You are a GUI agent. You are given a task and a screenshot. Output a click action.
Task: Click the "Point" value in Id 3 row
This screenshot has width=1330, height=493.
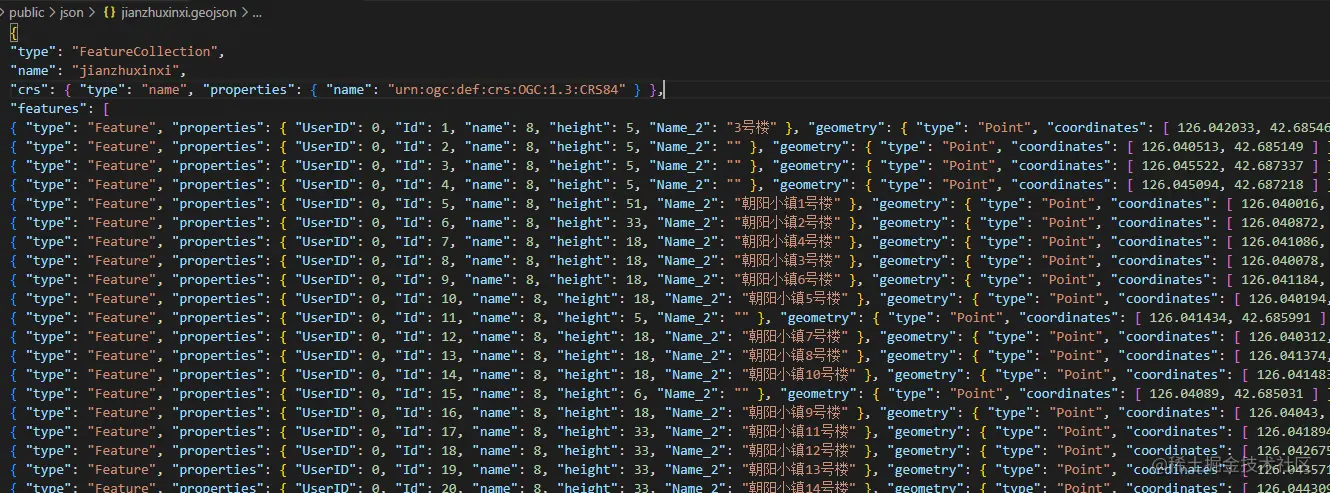(x=967, y=165)
